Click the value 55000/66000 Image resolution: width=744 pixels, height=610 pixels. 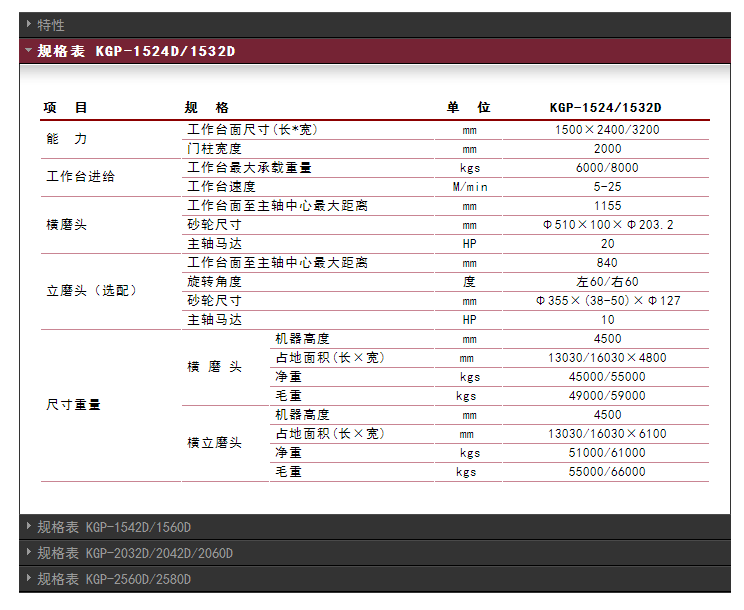point(607,471)
